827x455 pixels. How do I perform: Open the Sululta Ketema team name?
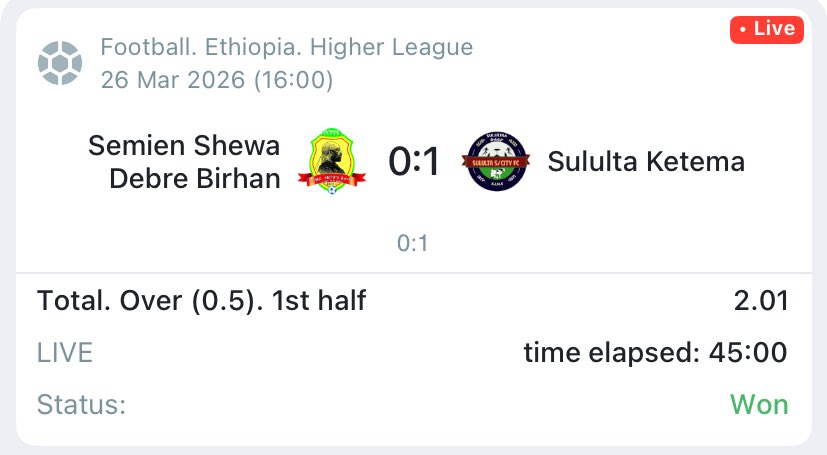tap(646, 161)
